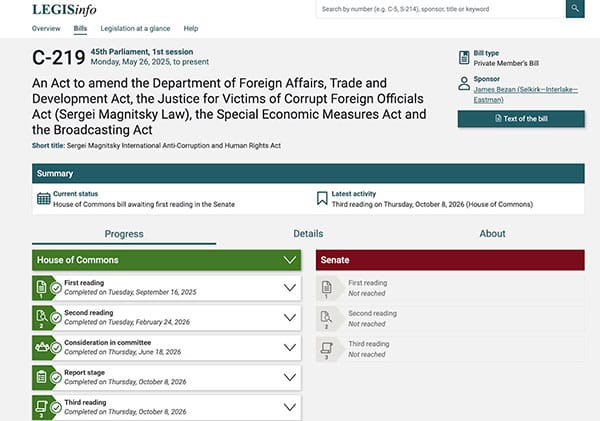
Task: Click the 45th Parliament, 1st session link
Action: pyautogui.click(x=142, y=52)
